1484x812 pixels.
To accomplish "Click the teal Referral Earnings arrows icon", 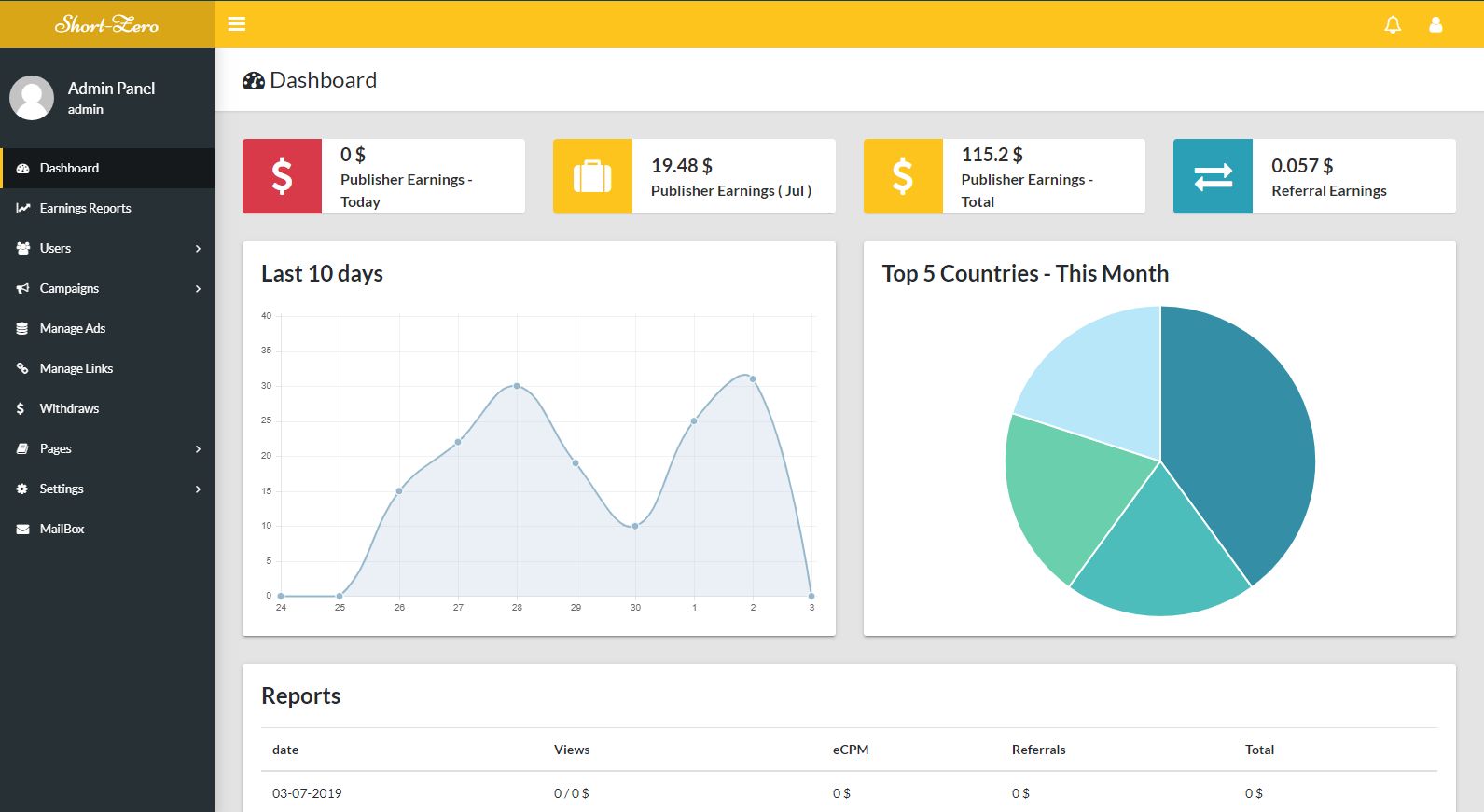I will coord(1213,176).
